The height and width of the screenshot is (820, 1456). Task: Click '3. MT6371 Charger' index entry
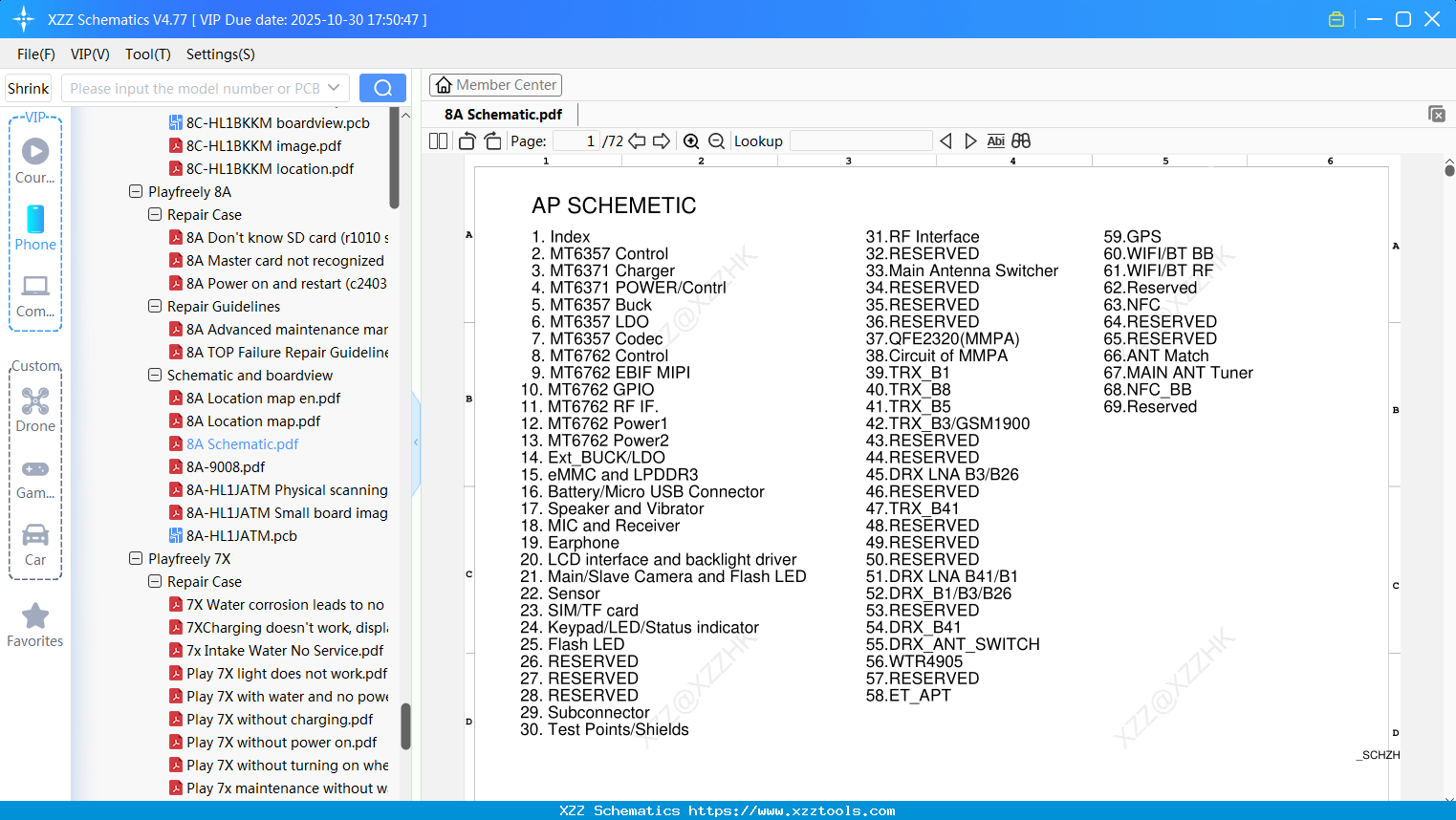pos(603,270)
